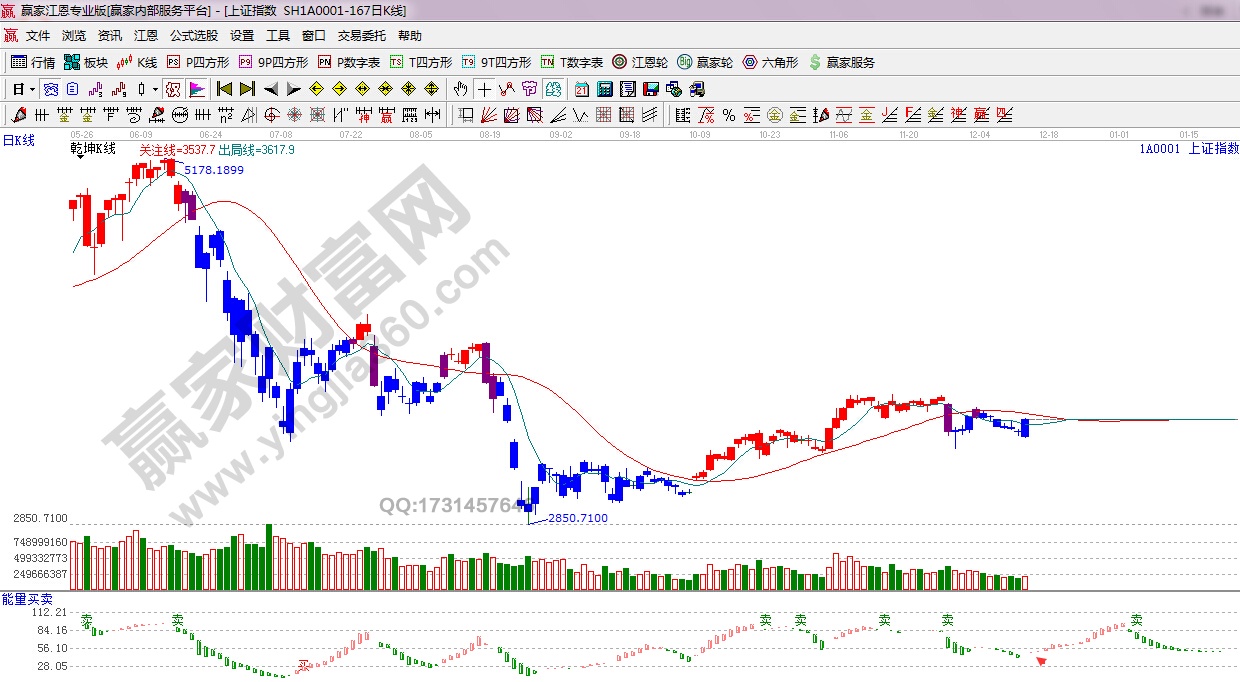Expand the 乾坤K线 dropdown marker
Viewport: 1240px width, 682px height.
pyautogui.click(x=79, y=156)
